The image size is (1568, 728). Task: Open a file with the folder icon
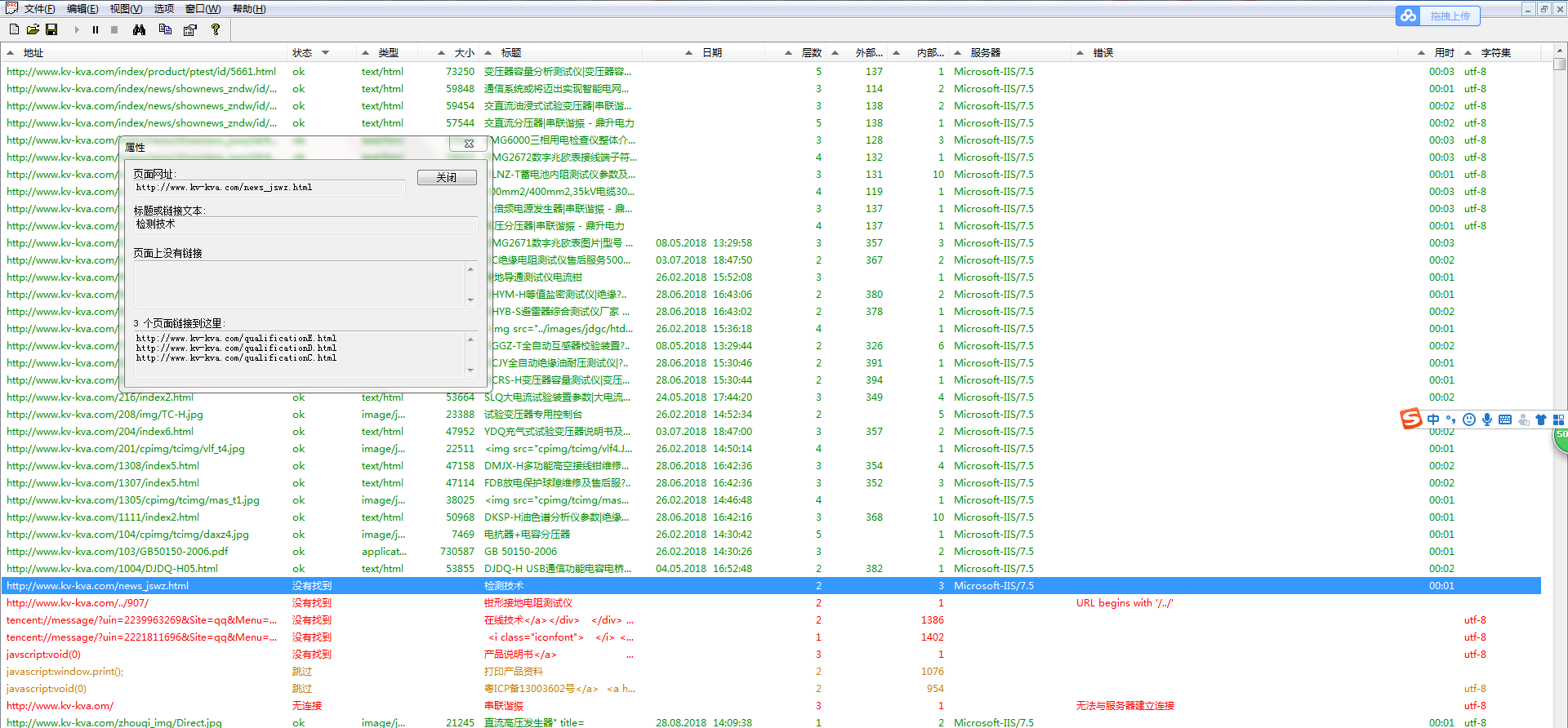coord(33,29)
